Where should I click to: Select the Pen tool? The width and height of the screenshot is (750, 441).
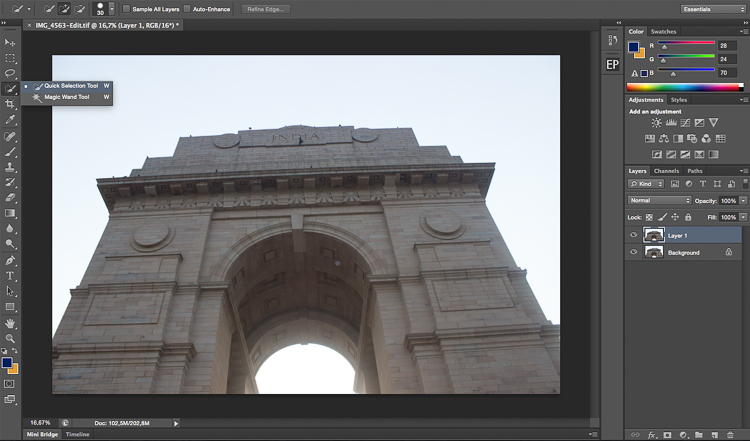(x=10, y=261)
